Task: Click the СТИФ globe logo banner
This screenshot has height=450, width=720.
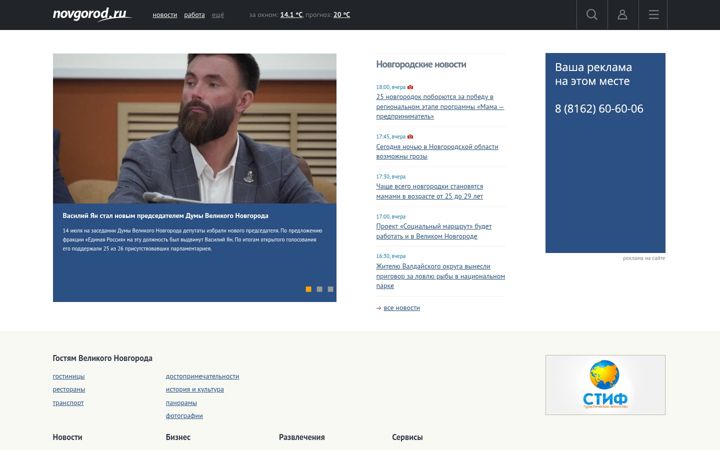Action: click(x=605, y=385)
